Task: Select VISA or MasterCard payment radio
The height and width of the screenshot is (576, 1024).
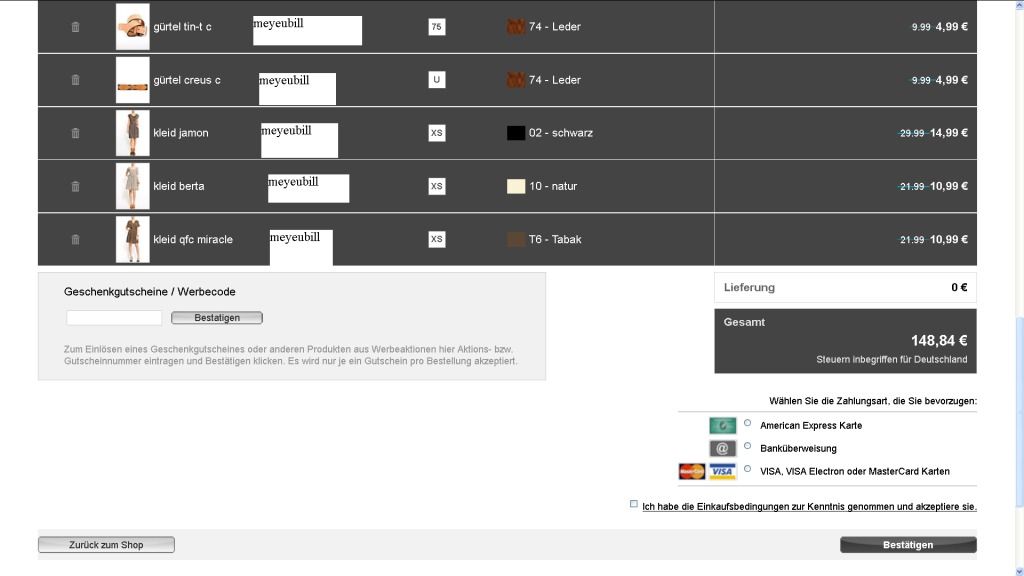Action: 748,469
